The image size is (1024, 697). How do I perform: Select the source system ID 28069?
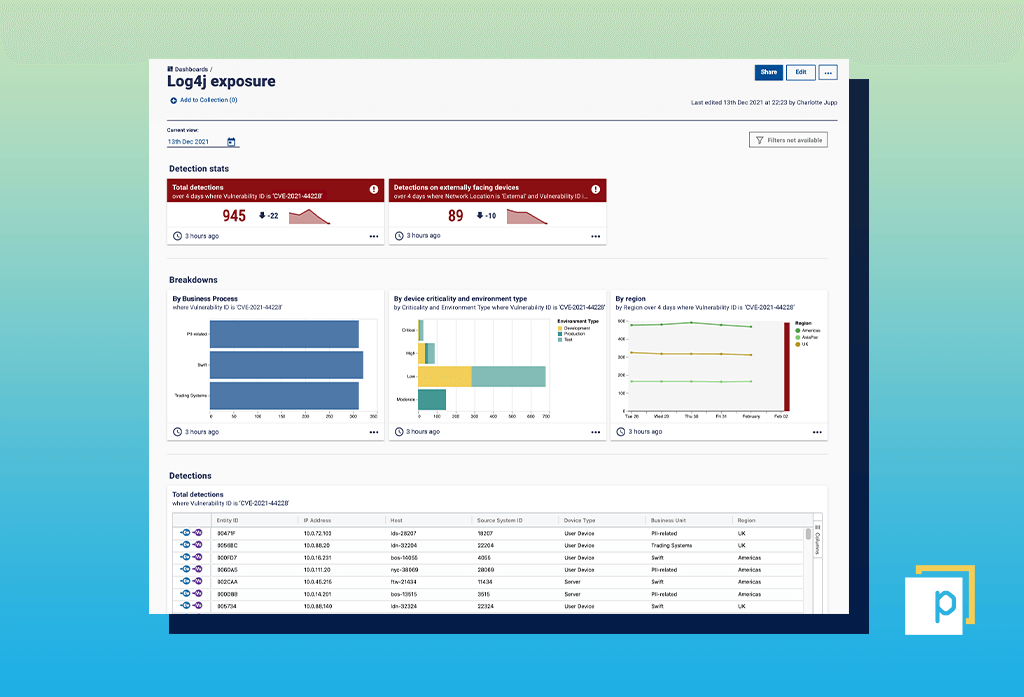click(x=485, y=570)
